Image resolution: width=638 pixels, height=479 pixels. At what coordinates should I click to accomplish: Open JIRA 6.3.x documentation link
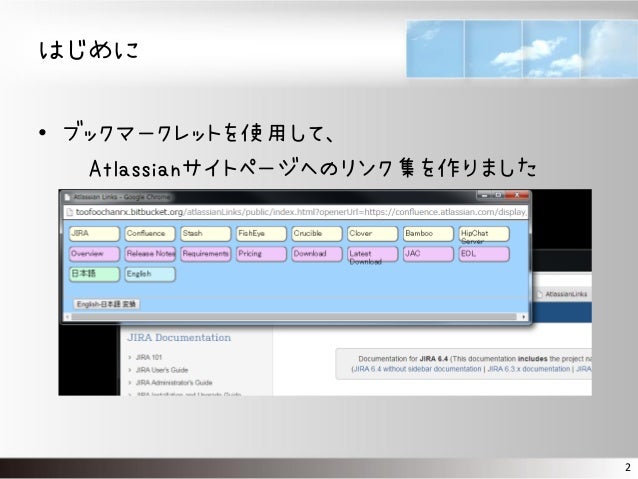click(529, 369)
